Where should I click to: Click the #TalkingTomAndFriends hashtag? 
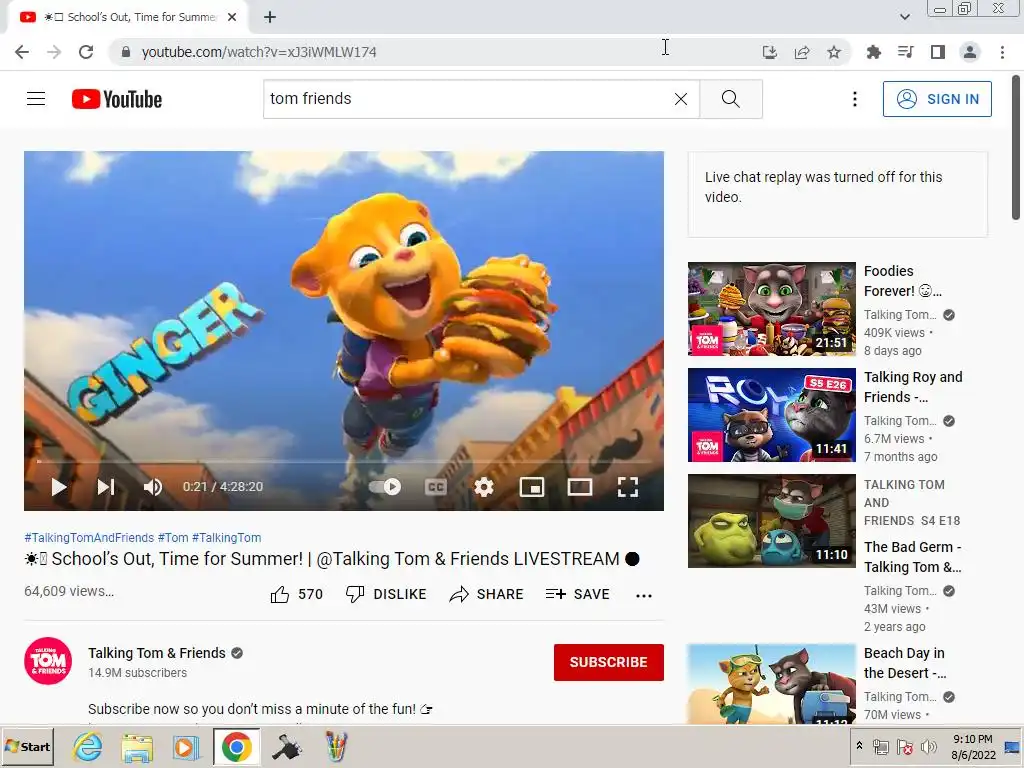click(x=89, y=537)
